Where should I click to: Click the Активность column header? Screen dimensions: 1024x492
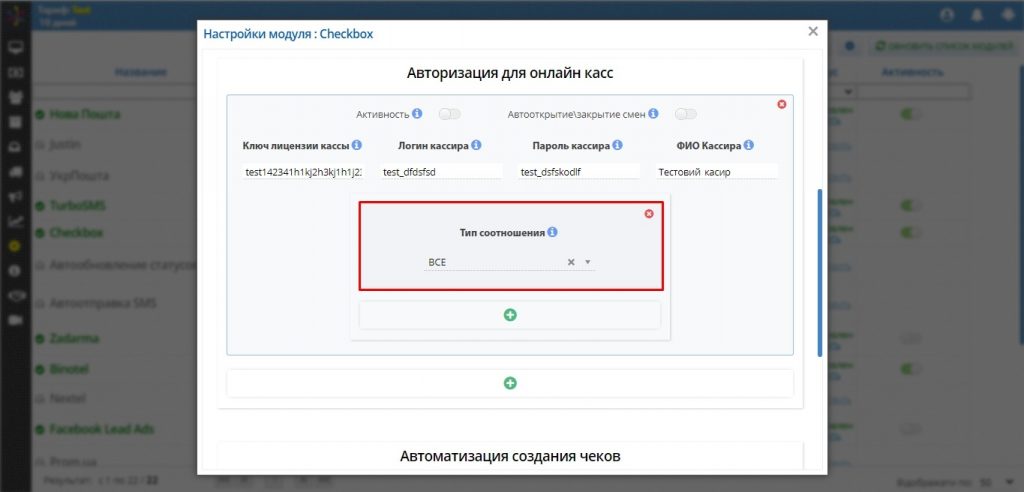(912, 72)
